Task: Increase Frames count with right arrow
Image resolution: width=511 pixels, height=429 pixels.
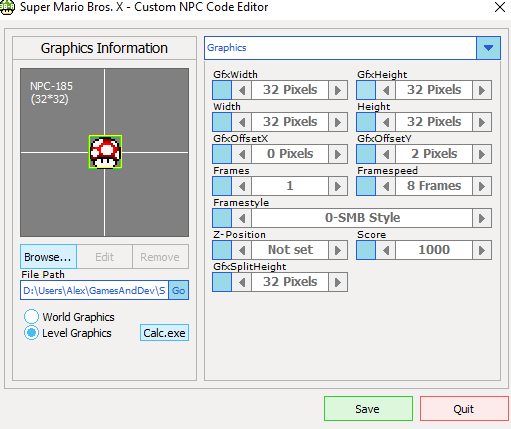Action: [338, 186]
